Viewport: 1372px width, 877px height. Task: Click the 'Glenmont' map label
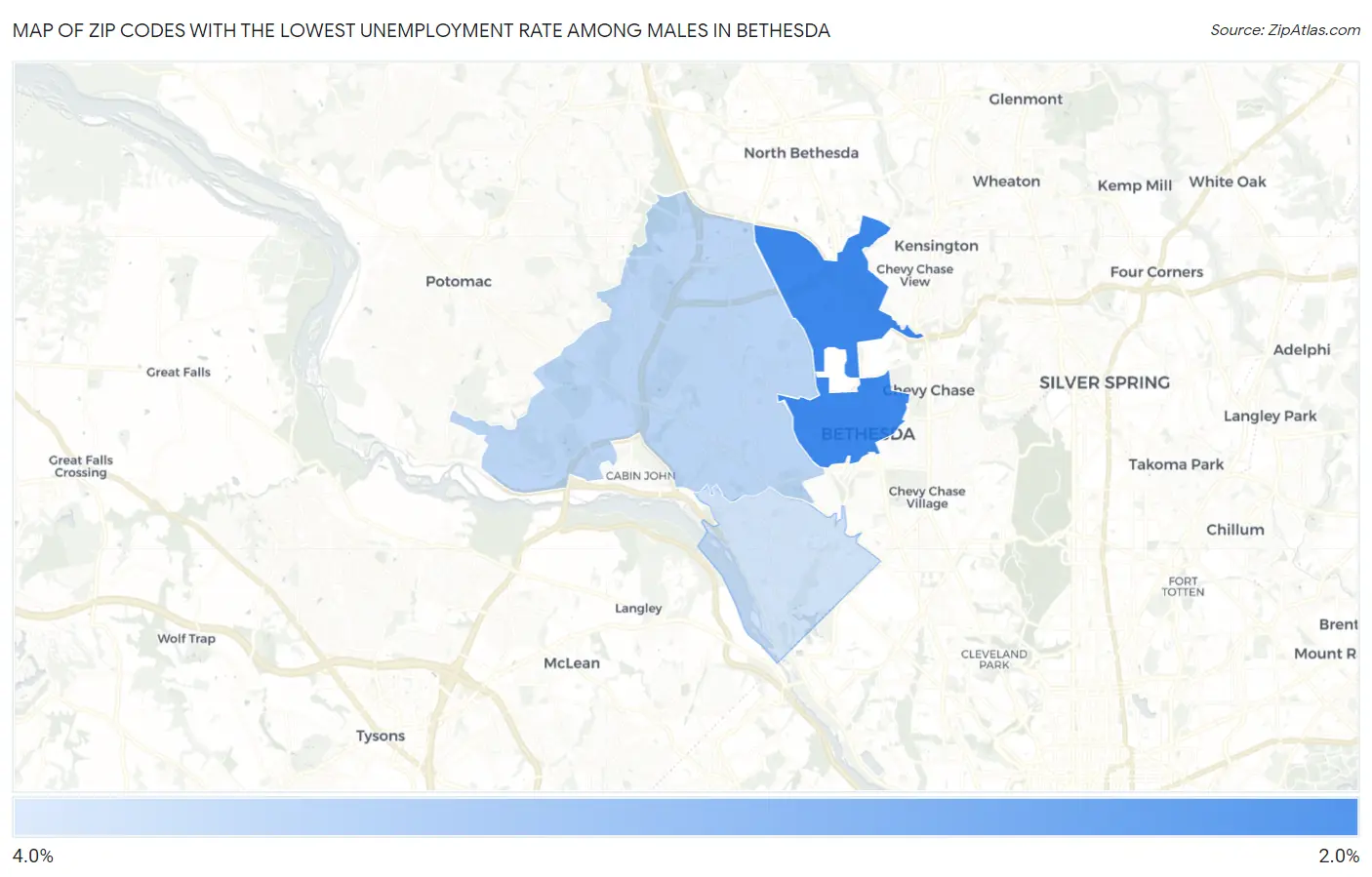(1026, 99)
